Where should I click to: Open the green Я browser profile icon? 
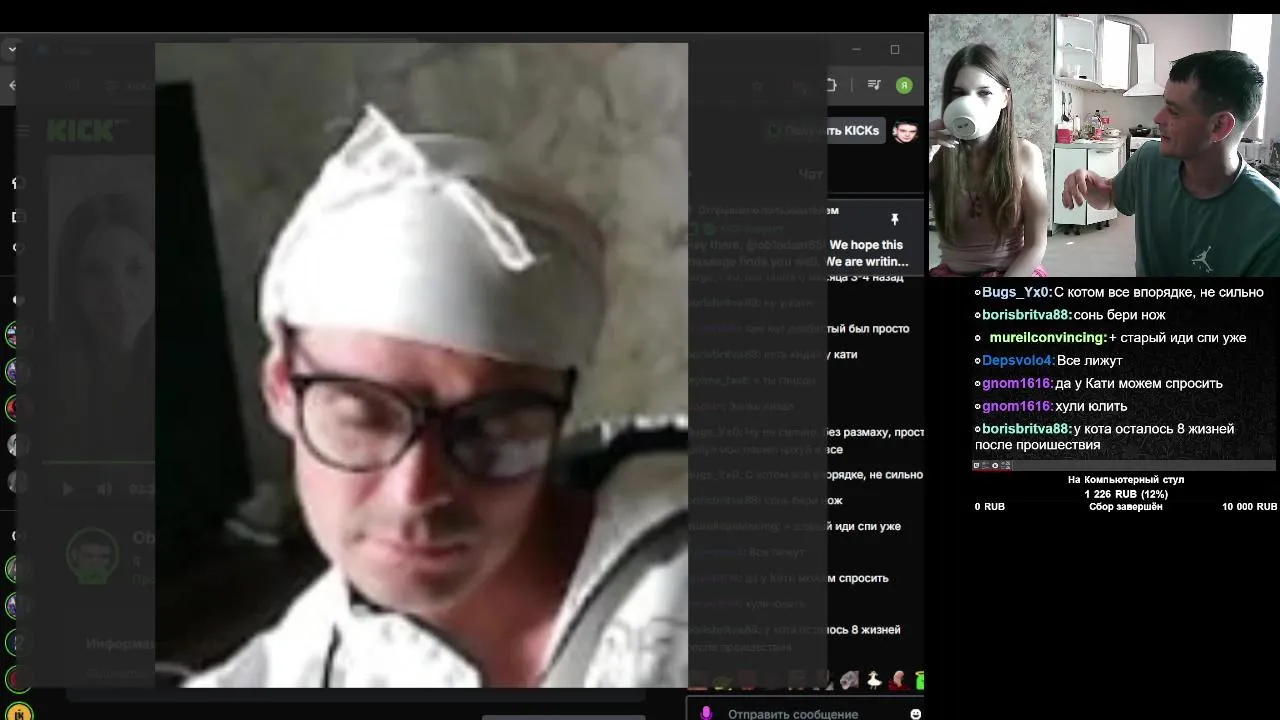coord(904,85)
